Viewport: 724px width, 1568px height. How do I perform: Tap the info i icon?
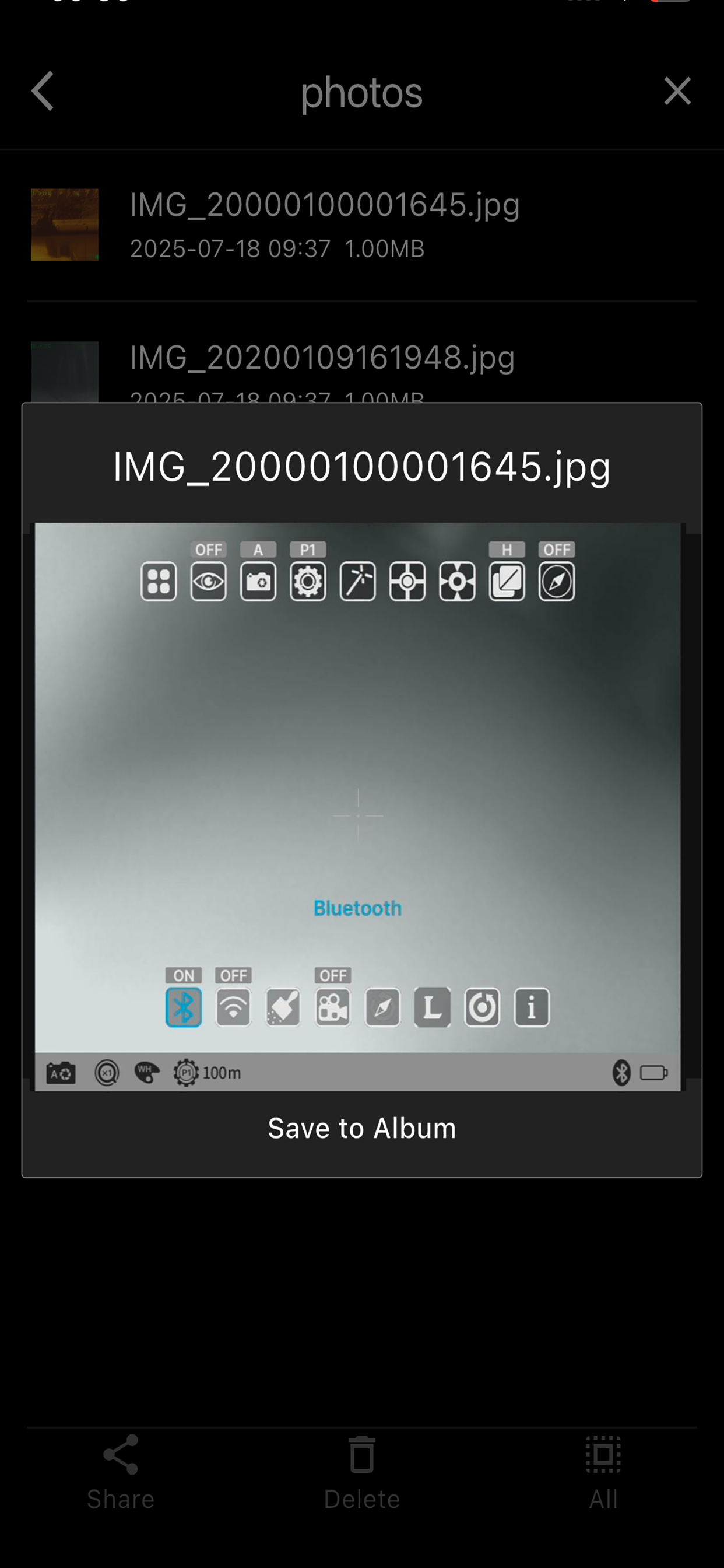pos(532,1008)
